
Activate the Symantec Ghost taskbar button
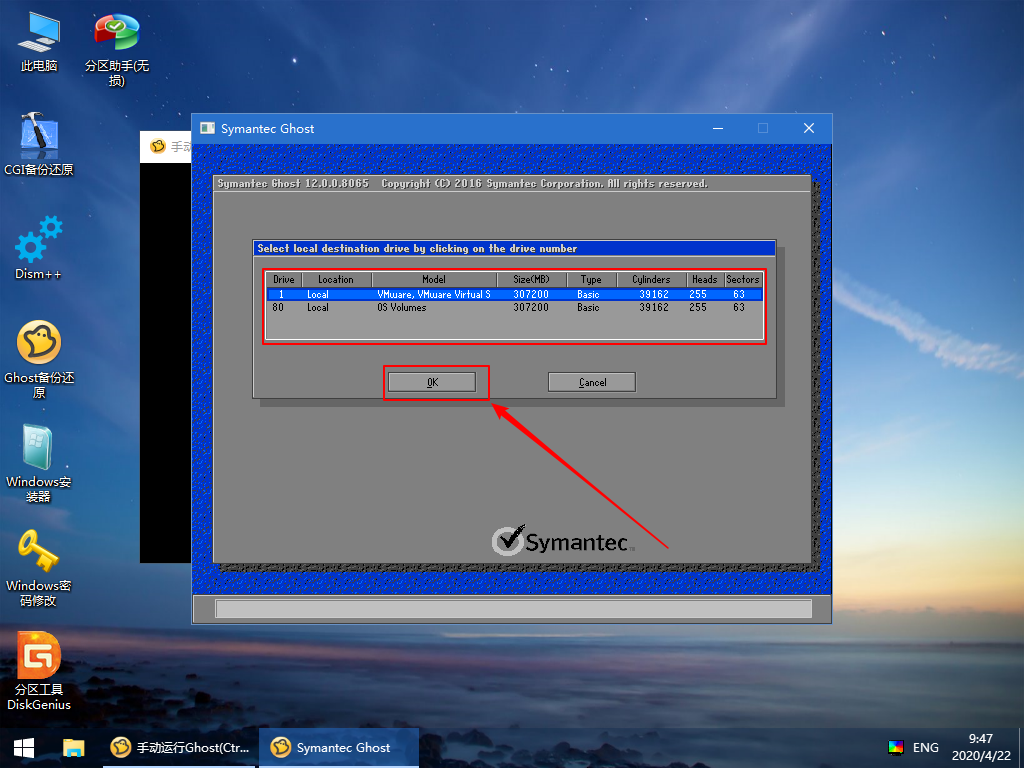(338, 748)
